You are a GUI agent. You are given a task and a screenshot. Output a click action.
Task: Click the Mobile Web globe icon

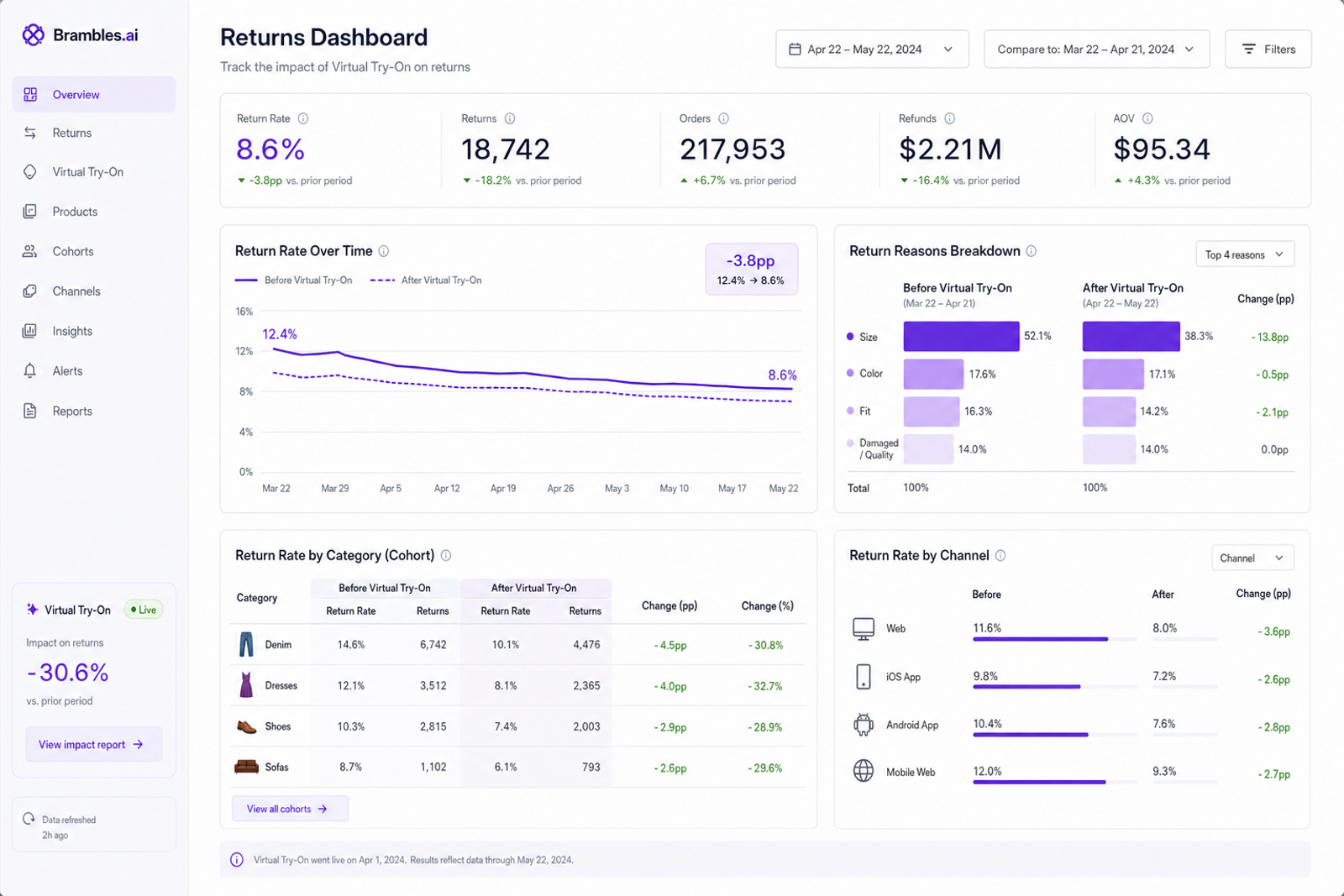coord(864,771)
